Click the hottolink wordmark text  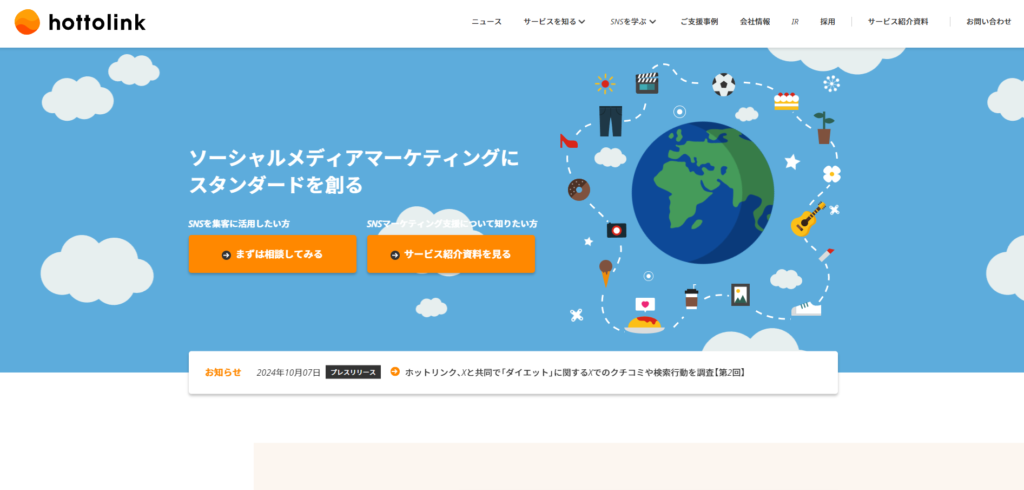pyautogui.click(x=97, y=22)
